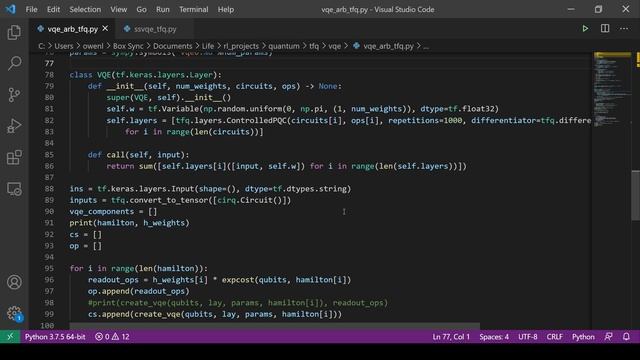
Task: Click vqe breadcrumb segment
Action: click(335, 46)
